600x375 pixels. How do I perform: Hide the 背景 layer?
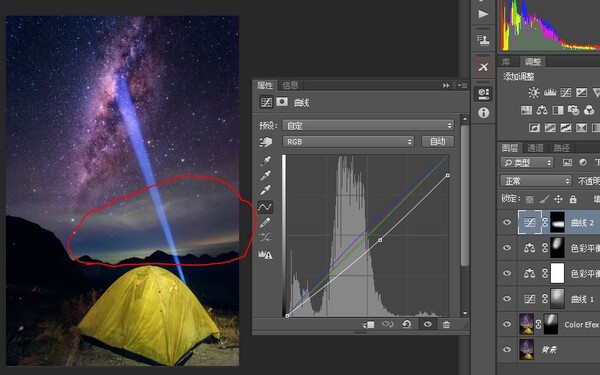(507, 349)
